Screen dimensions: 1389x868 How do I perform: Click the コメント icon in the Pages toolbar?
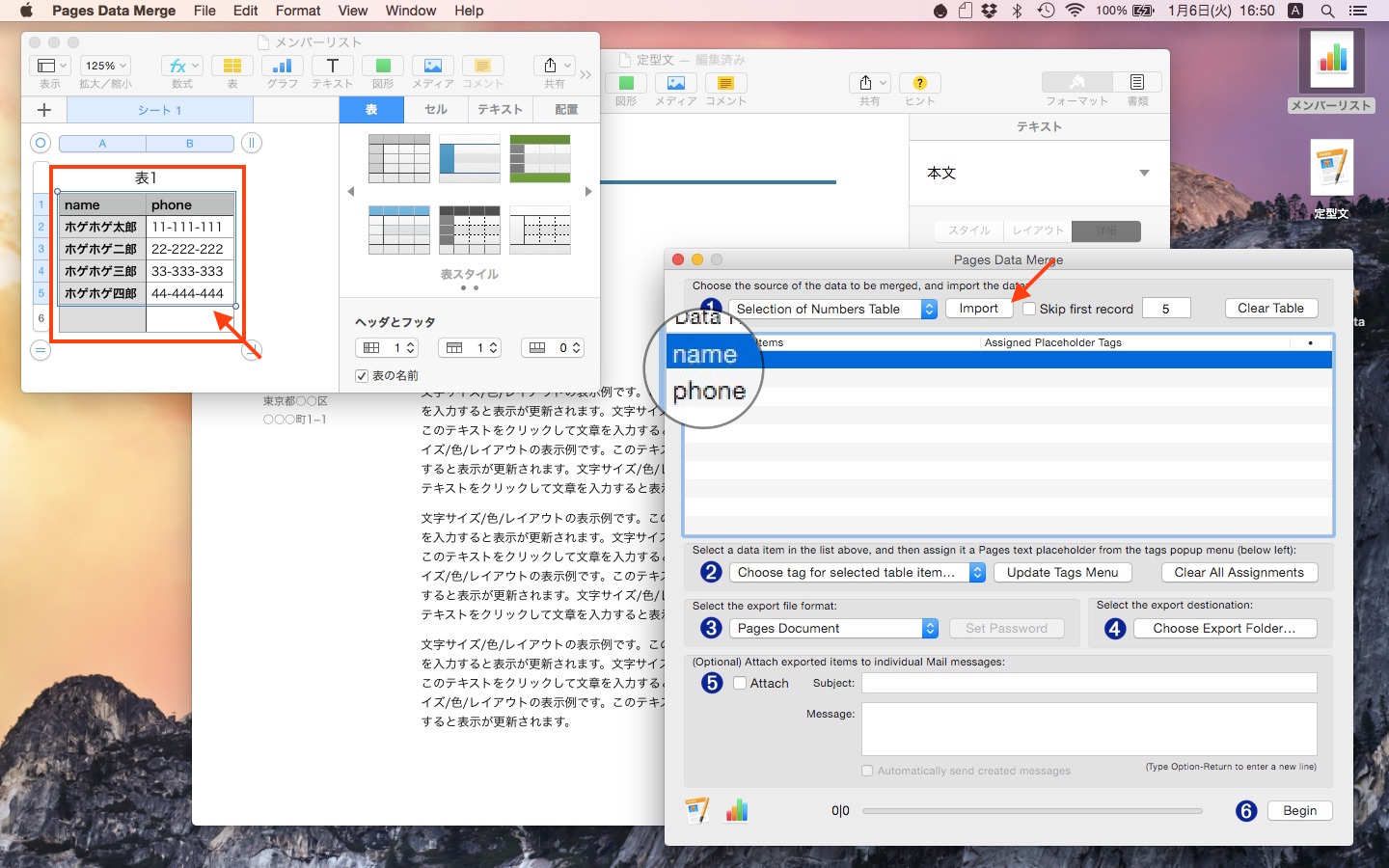click(726, 83)
